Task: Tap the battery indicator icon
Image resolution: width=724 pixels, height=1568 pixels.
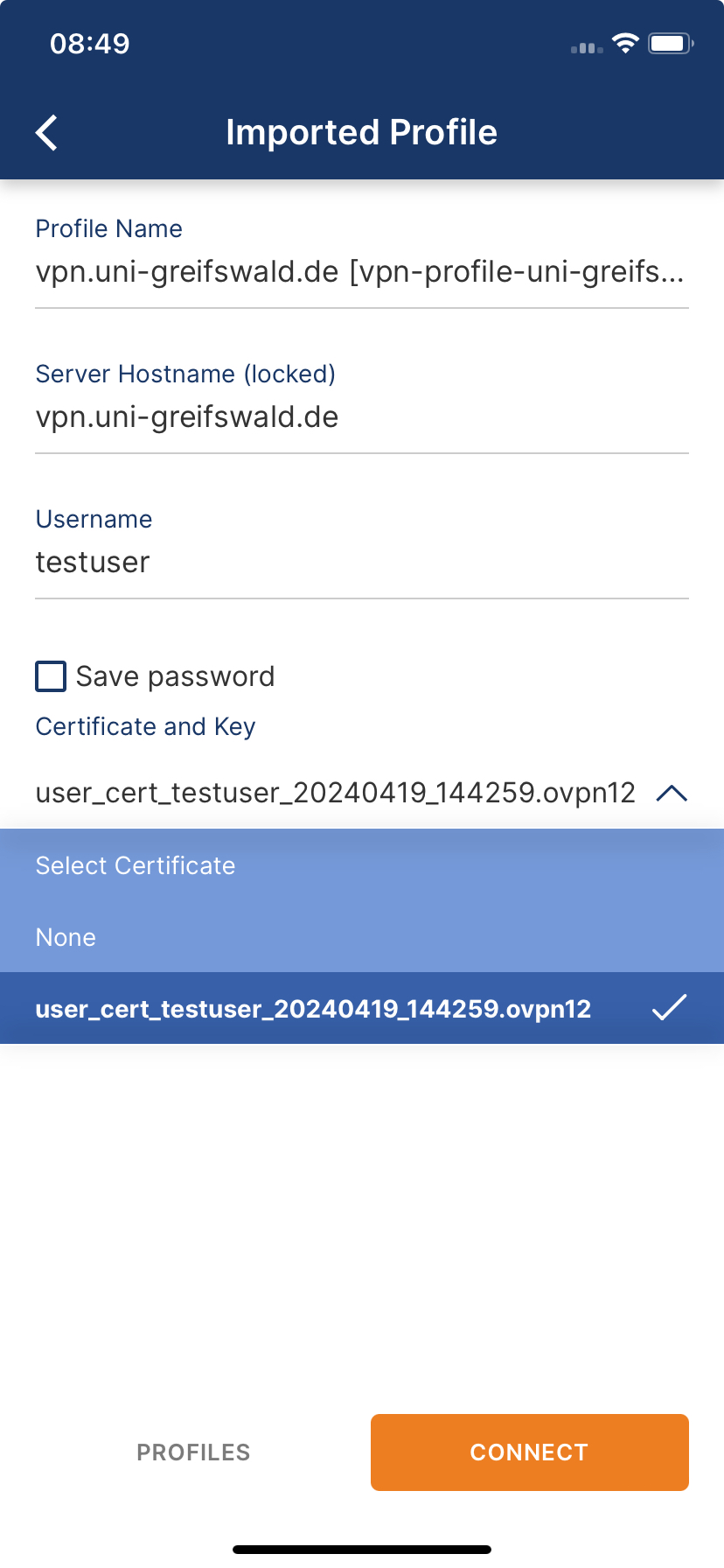Action: coord(670,43)
